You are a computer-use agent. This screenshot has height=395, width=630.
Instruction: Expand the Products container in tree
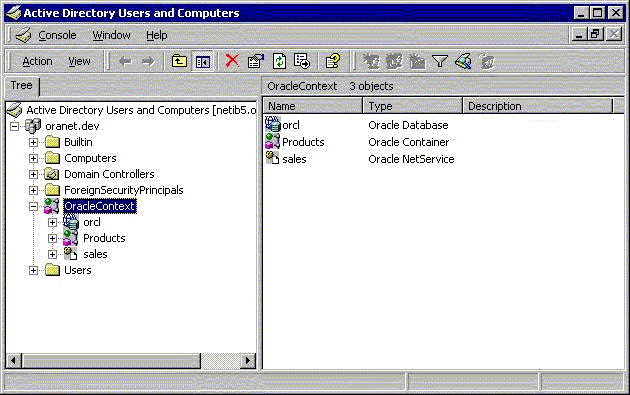coord(52,238)
